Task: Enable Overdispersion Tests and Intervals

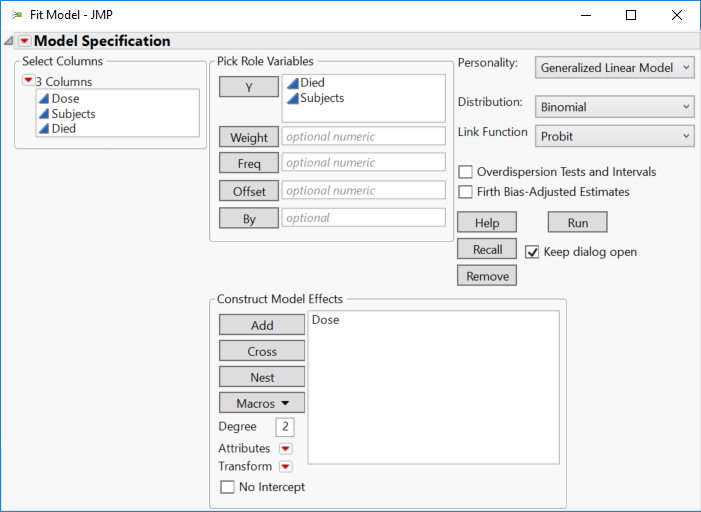Action: click(x=465, y=172)
